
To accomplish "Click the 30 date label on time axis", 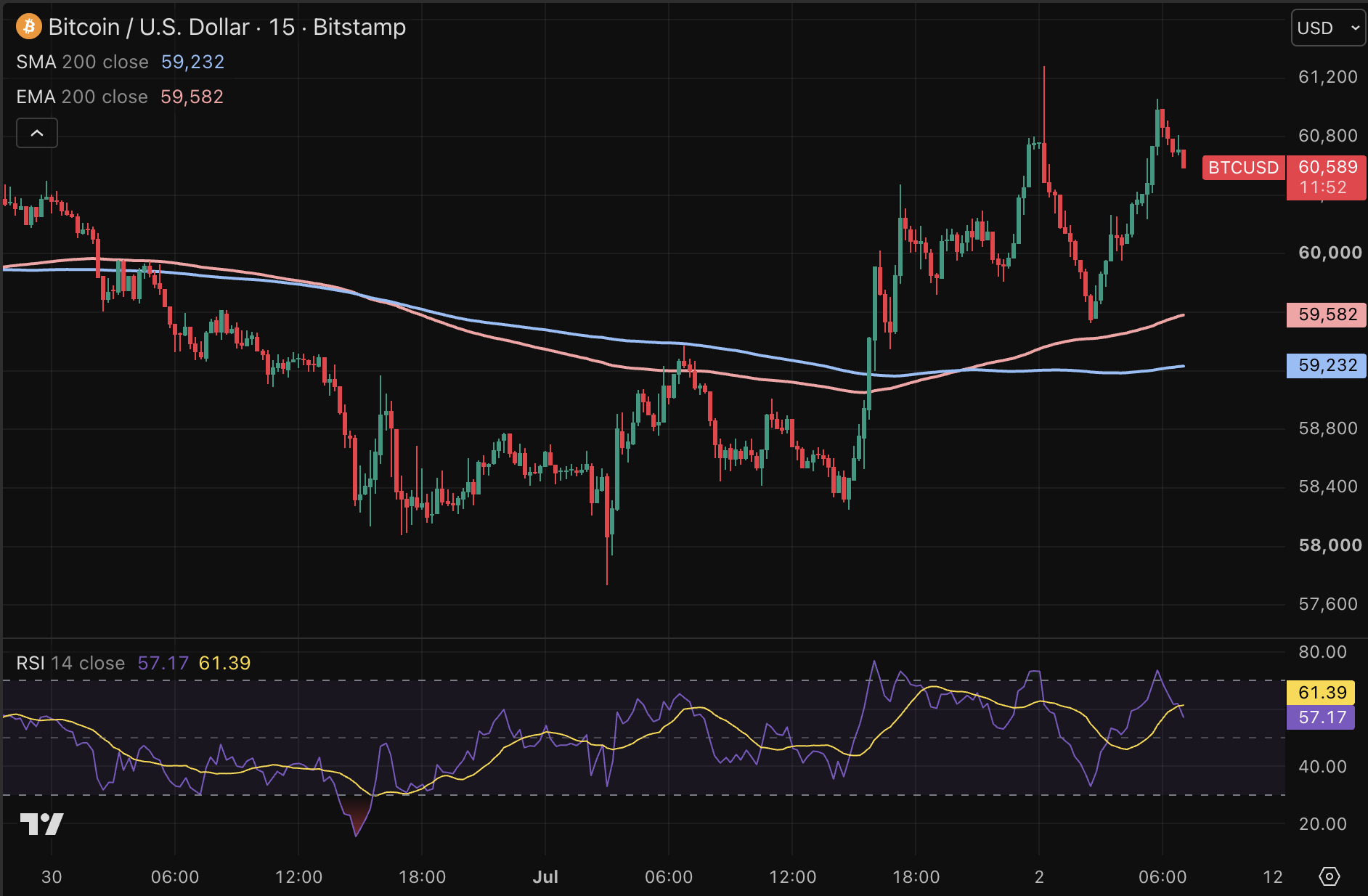I will coord(52,877).
